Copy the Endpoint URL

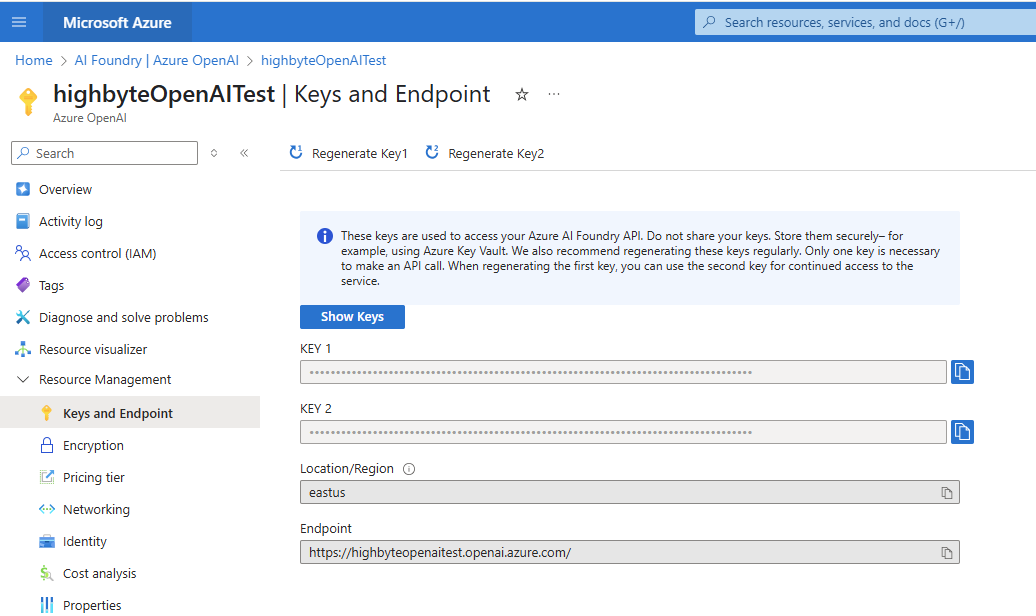947,553
